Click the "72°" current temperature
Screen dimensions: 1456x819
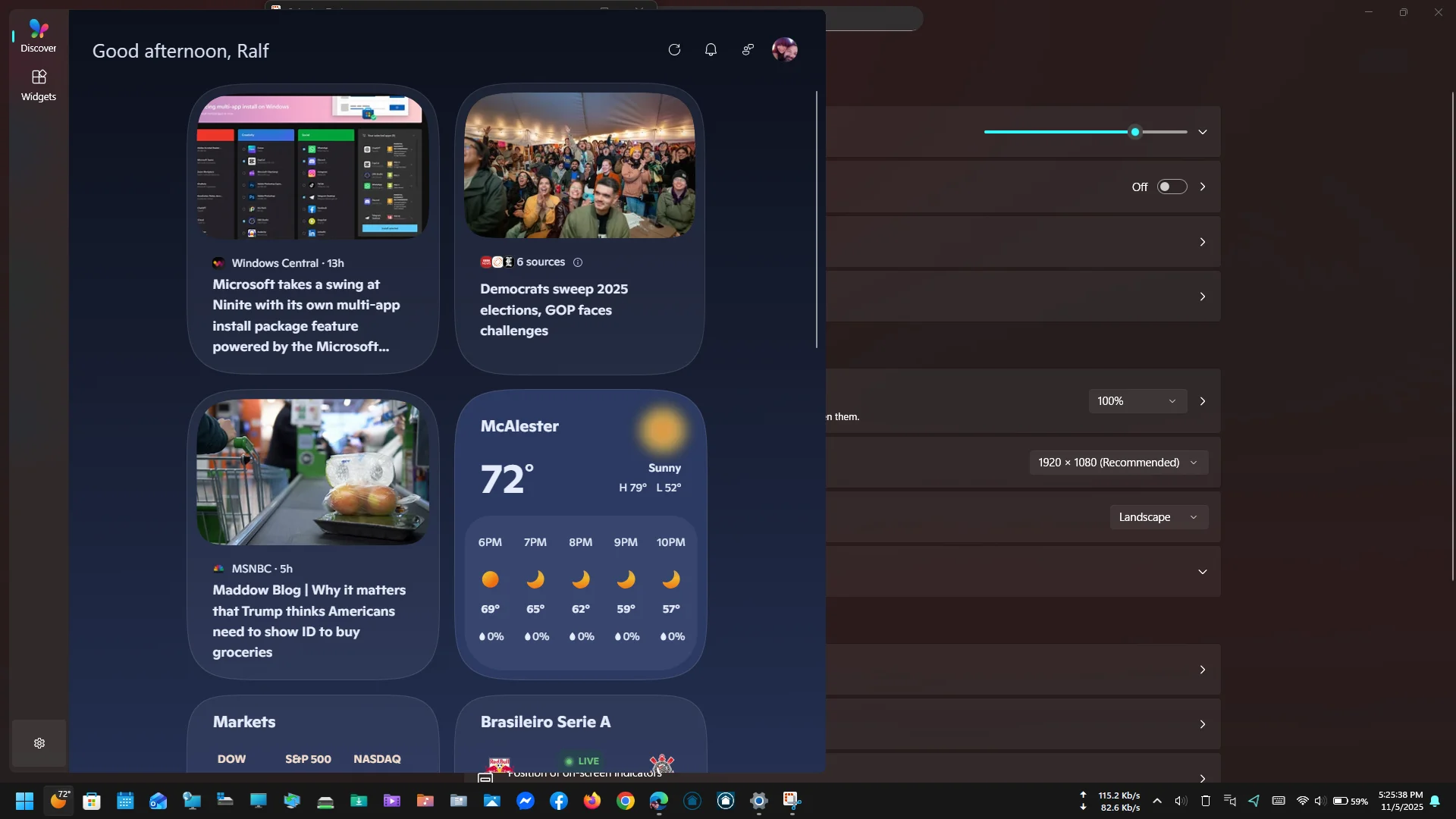pyautogui.click(x=507, y=479)
